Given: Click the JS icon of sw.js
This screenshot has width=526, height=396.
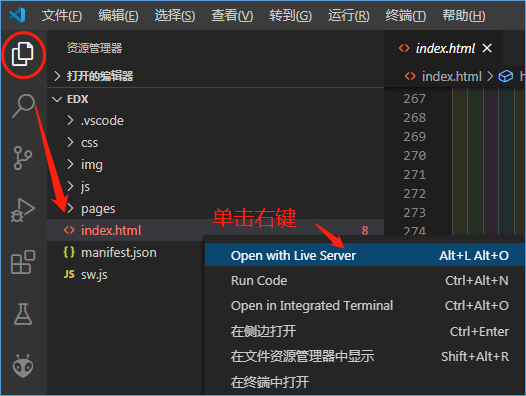Looking at the screenshot, I should point(69,275).
